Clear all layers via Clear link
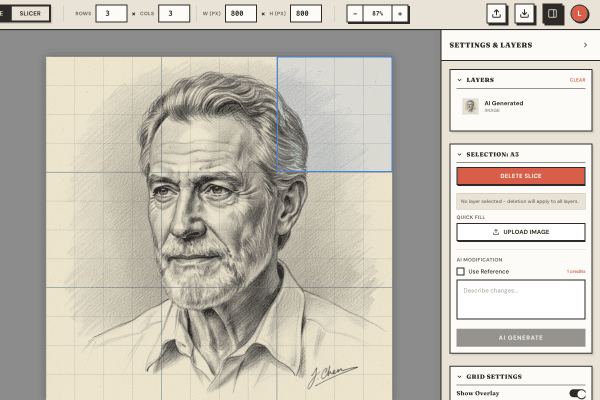 pyautogui.click(x=577, y=80)
